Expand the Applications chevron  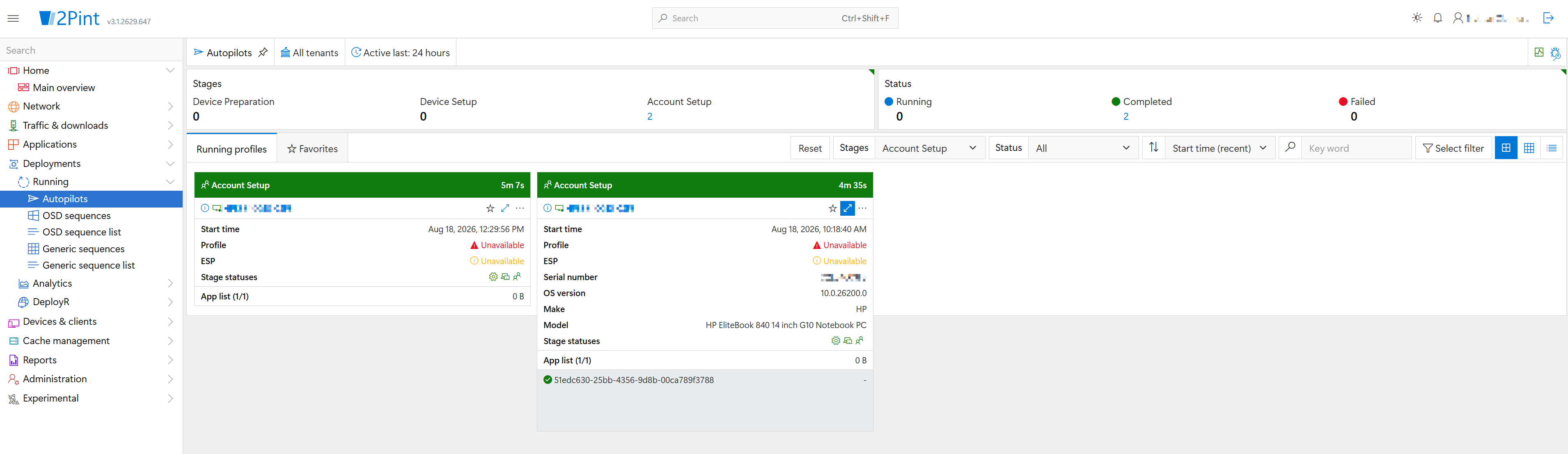pos(170,145)
